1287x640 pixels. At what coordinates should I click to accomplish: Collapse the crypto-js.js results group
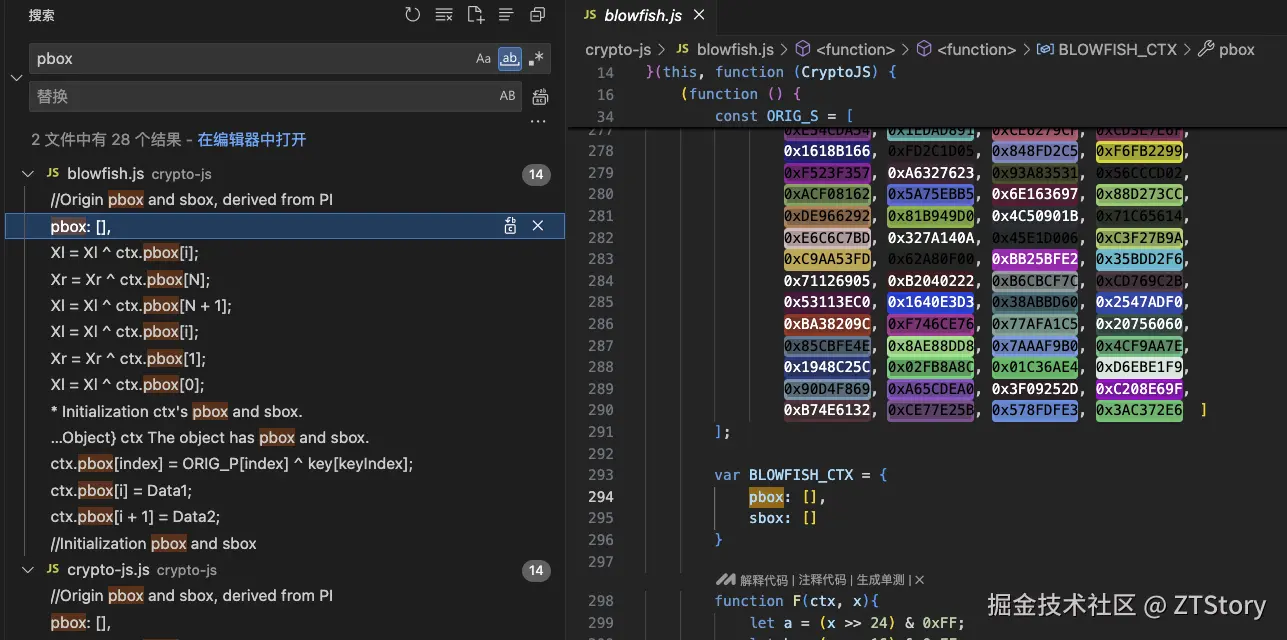(x=28, y=570)
